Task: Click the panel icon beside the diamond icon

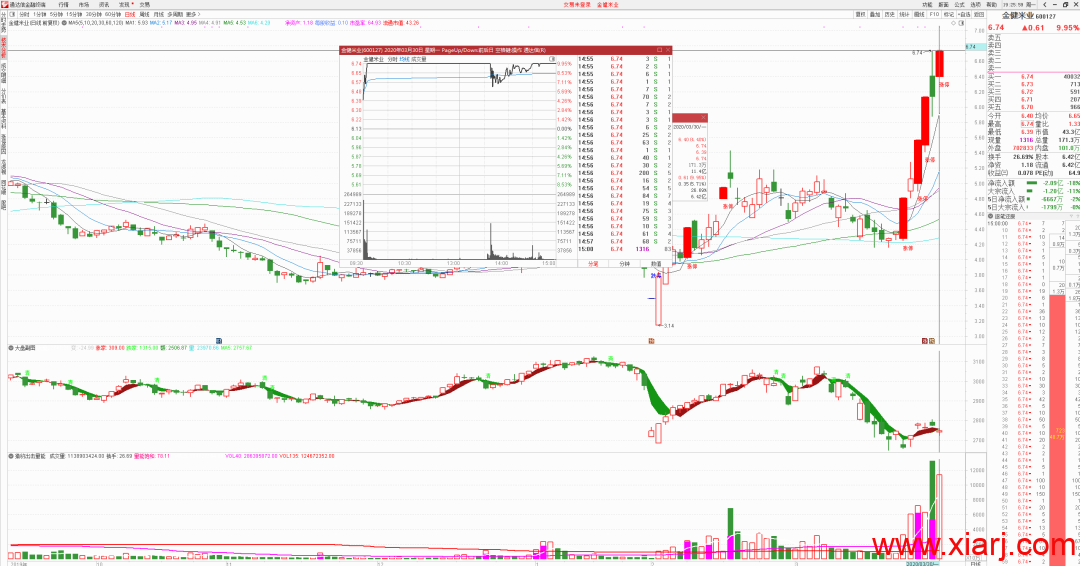Action: (x=961, y=23)
